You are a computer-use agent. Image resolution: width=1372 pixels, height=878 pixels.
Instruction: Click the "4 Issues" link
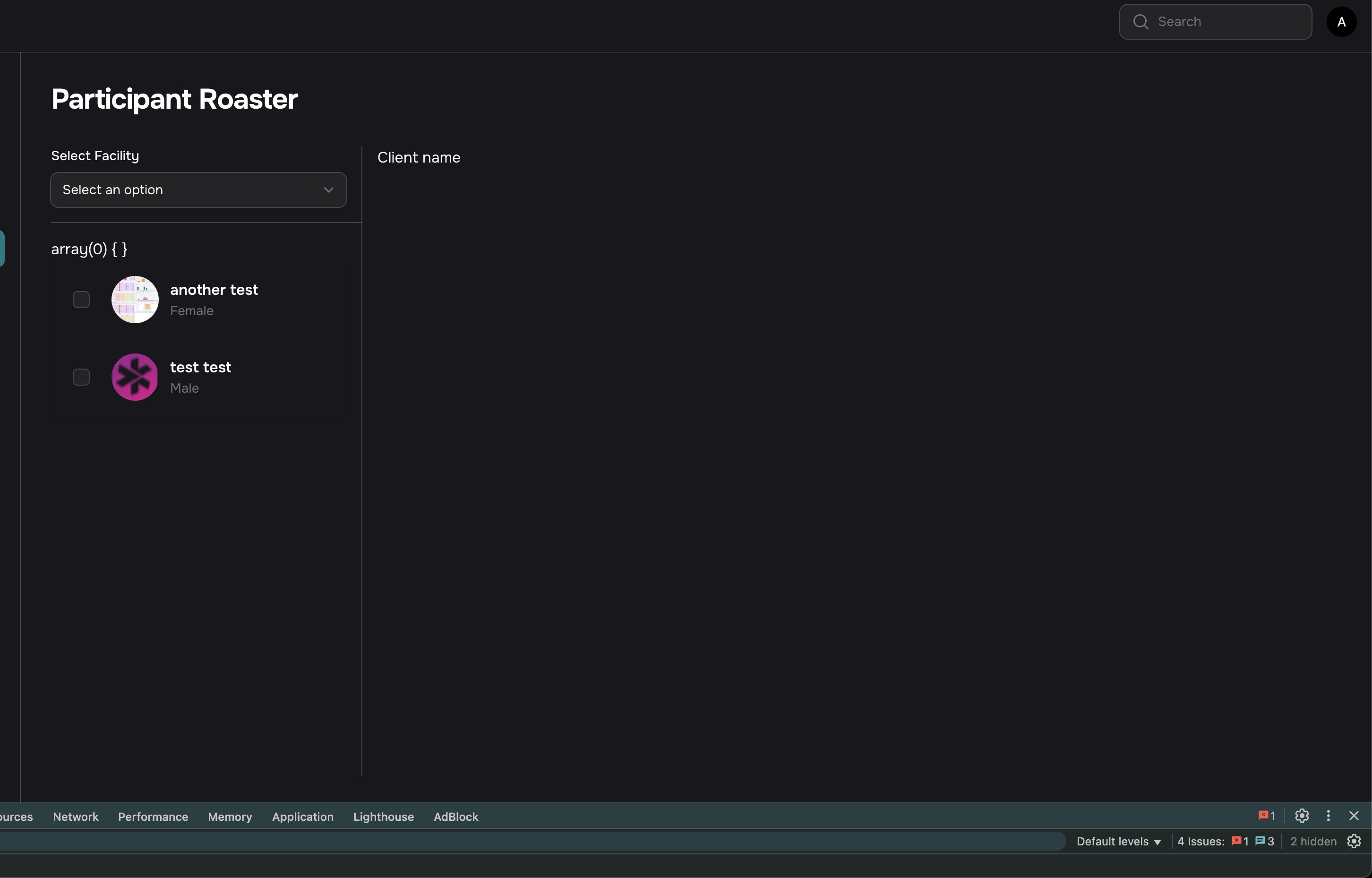[x=1200, y=842]
